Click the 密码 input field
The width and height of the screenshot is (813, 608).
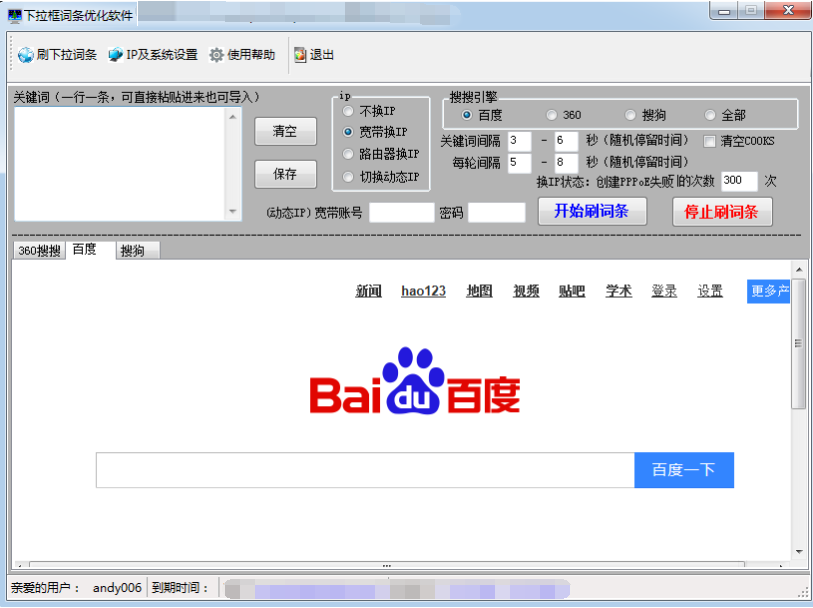tap(496, 213)
